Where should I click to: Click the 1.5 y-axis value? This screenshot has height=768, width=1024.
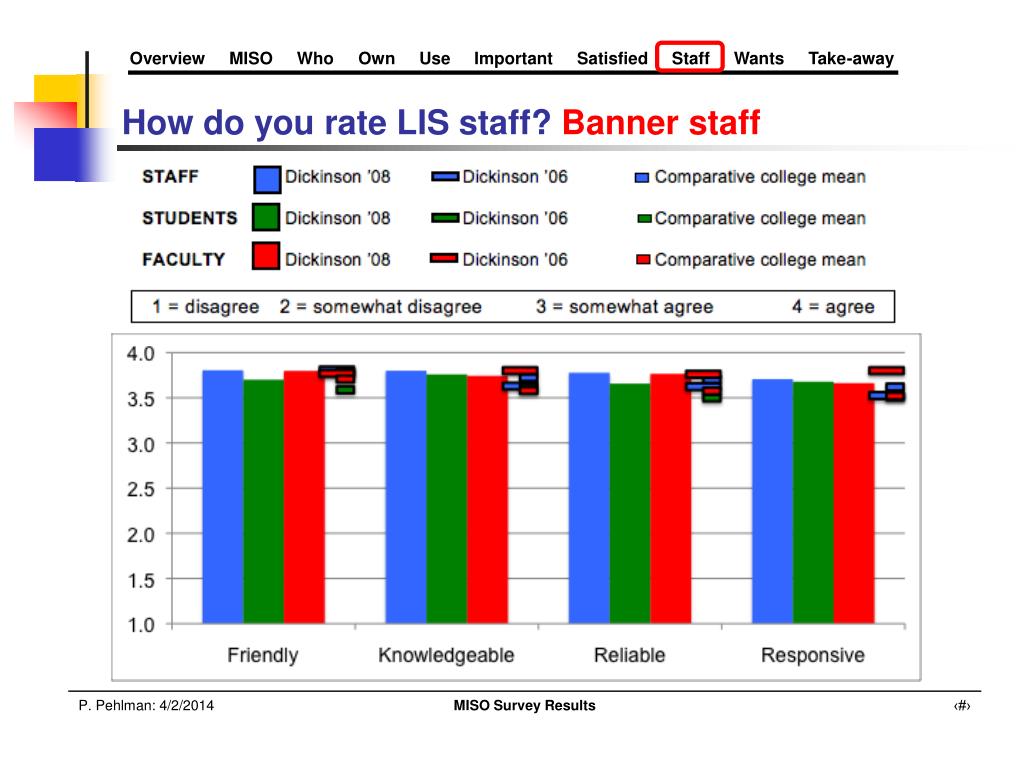pos(141,580)
